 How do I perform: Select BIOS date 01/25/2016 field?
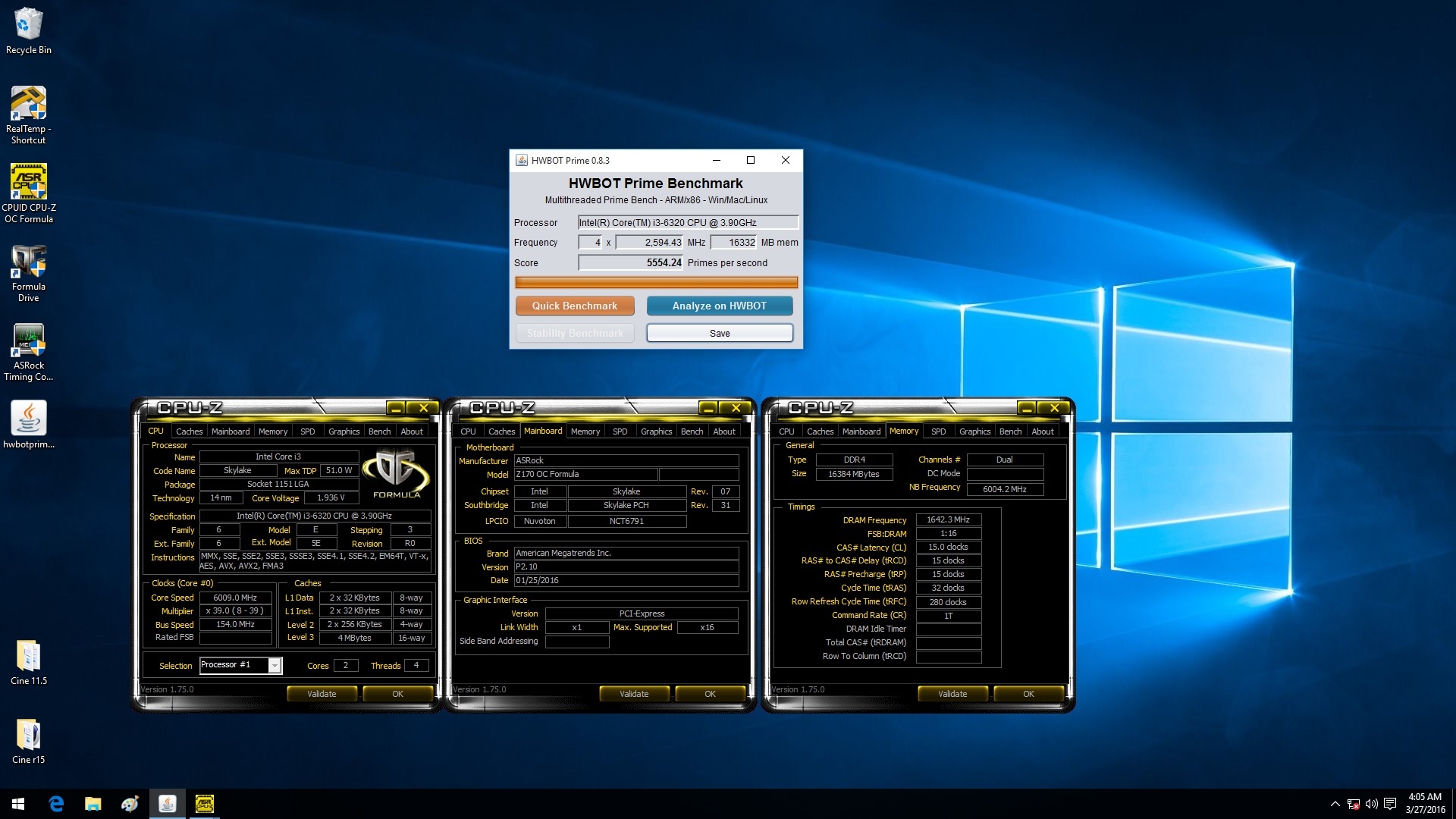[x=626, y=580]
